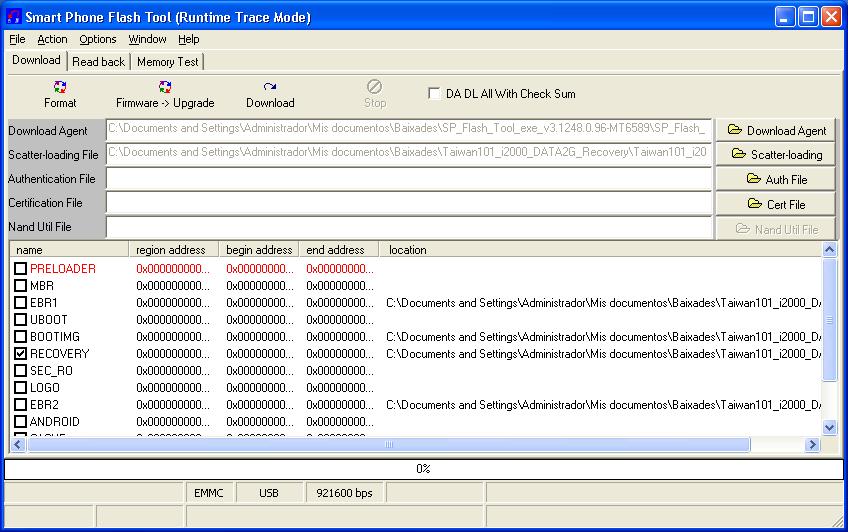The width and height of the screenshot is (848, 532).
Task: Click the horizontal scrollbar thumb
Action: (x=388, y=444)
